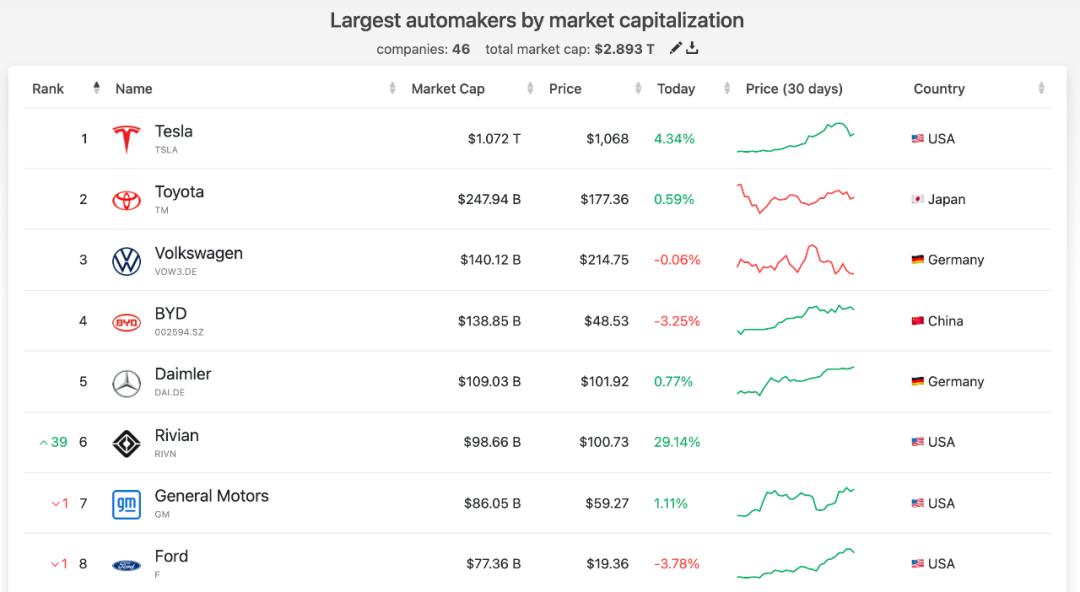1080x592 pixels.
Task: Sort by Market Cap column header
Action: click(x=448, y=89)
